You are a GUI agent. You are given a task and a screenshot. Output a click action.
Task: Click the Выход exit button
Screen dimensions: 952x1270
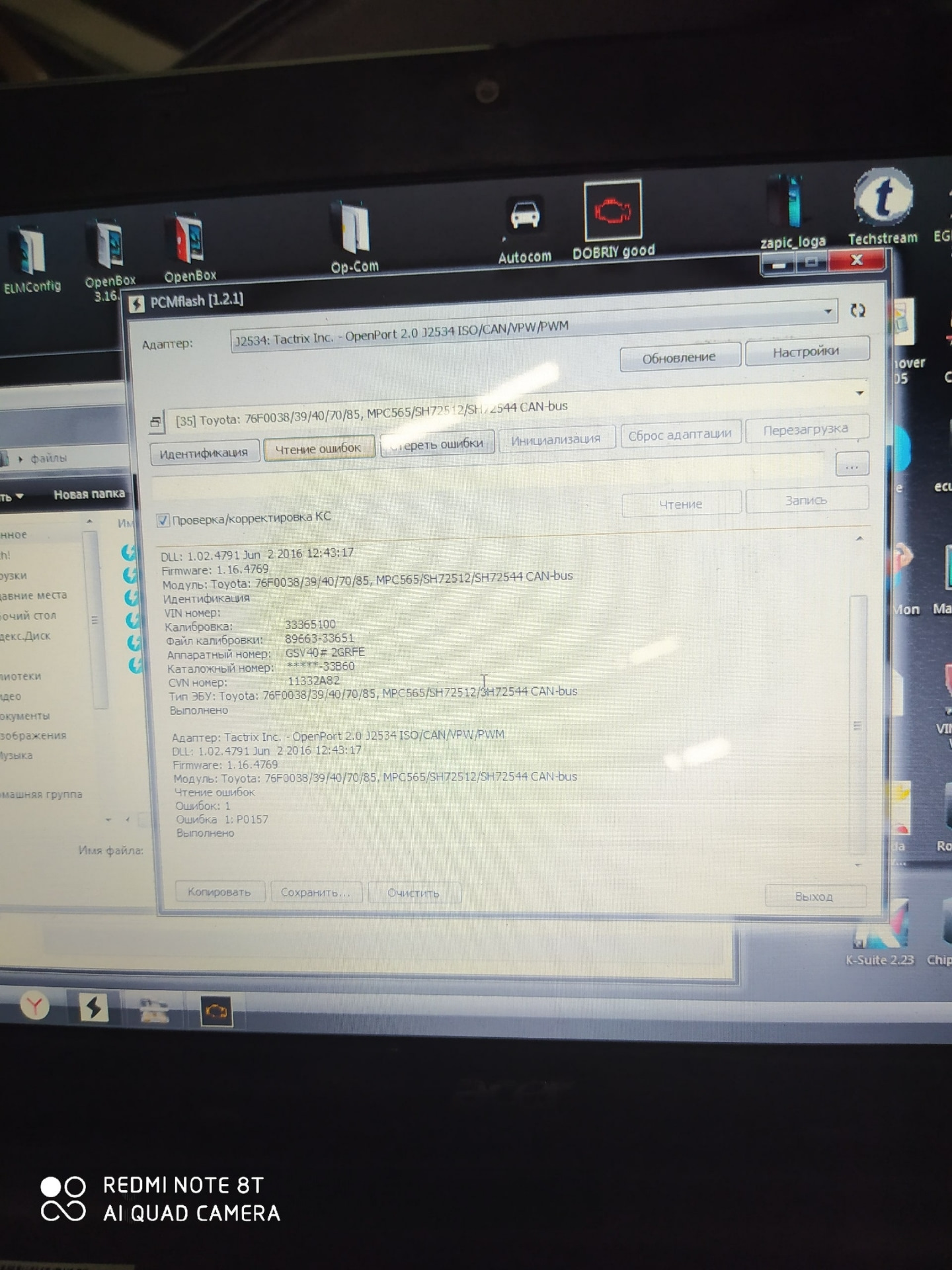tap(814, 896)
